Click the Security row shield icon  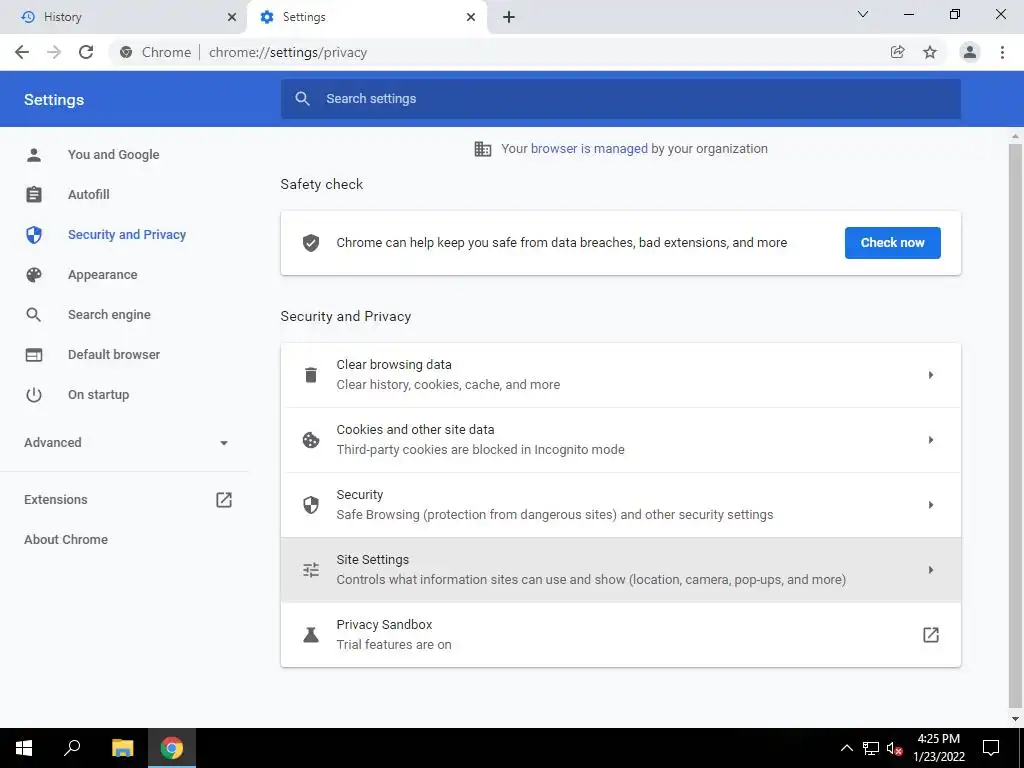point(311,505)
